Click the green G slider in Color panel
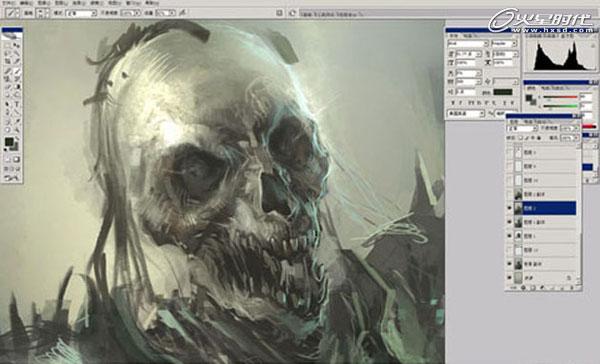The image size is (600, 364). point(561,106)
